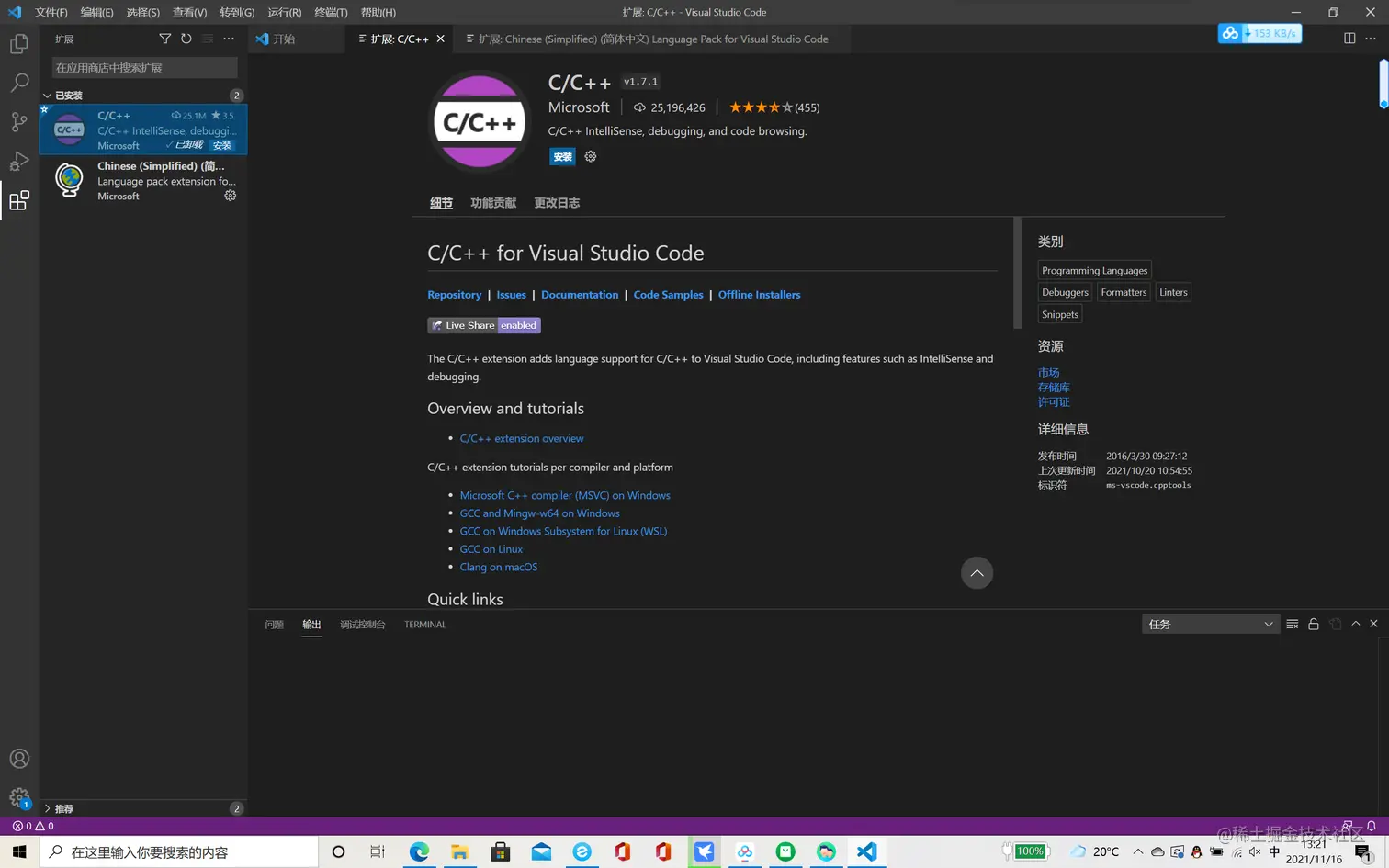Switch to 调试控制台 panel tab
Viewport: 1389px width, 868px height.
(362, 624)
